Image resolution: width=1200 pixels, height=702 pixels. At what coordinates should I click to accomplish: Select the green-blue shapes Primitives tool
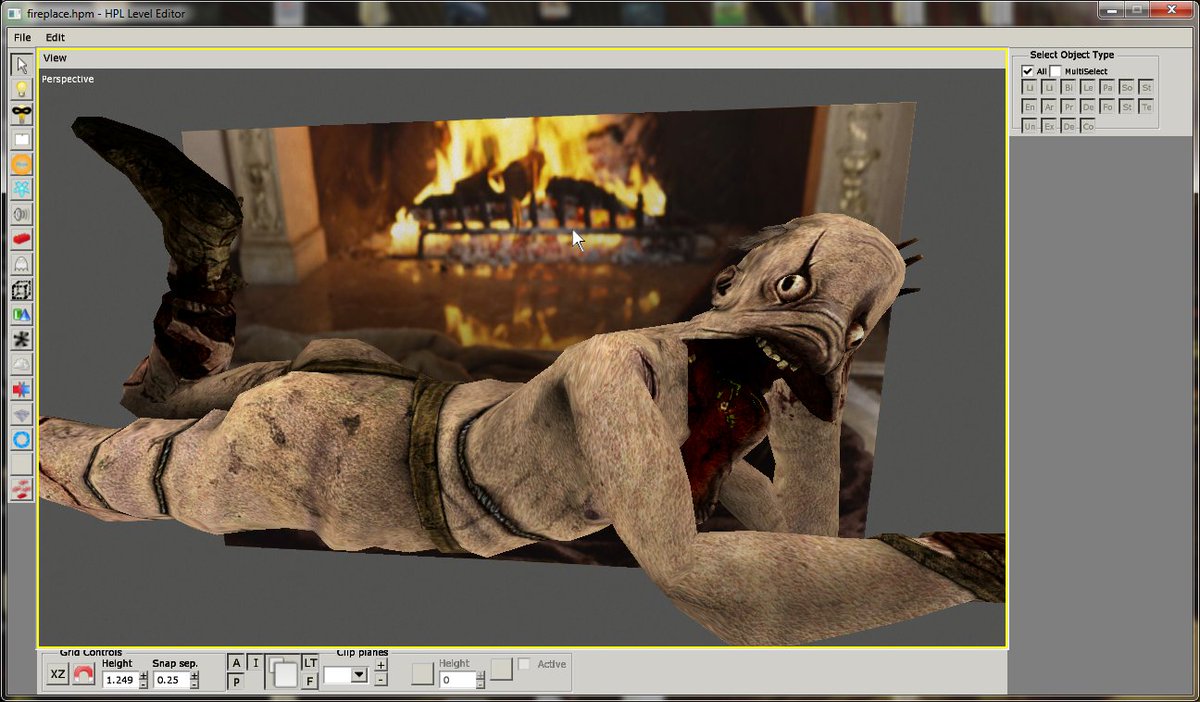(21, 315)
